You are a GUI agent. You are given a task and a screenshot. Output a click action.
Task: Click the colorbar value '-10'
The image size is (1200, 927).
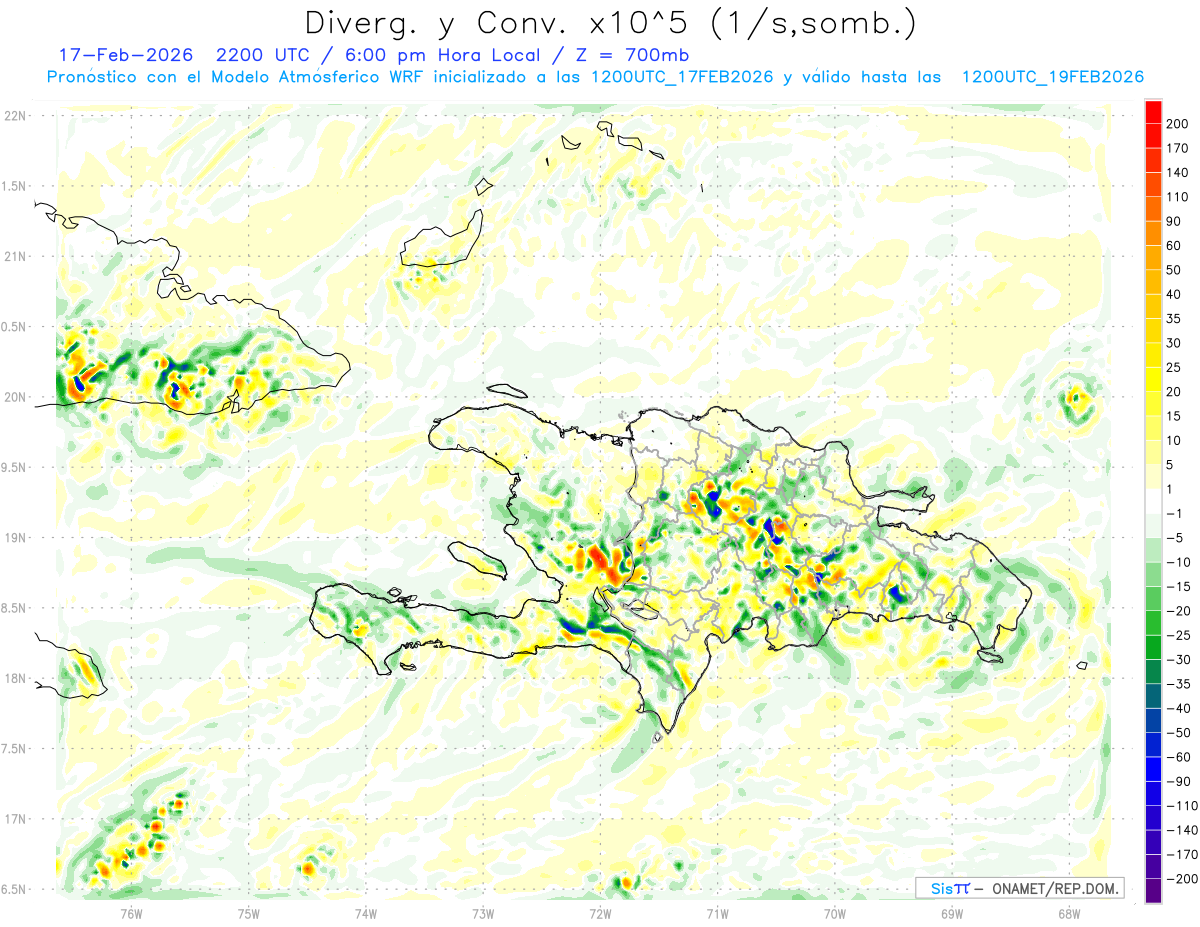point(1181,562)
